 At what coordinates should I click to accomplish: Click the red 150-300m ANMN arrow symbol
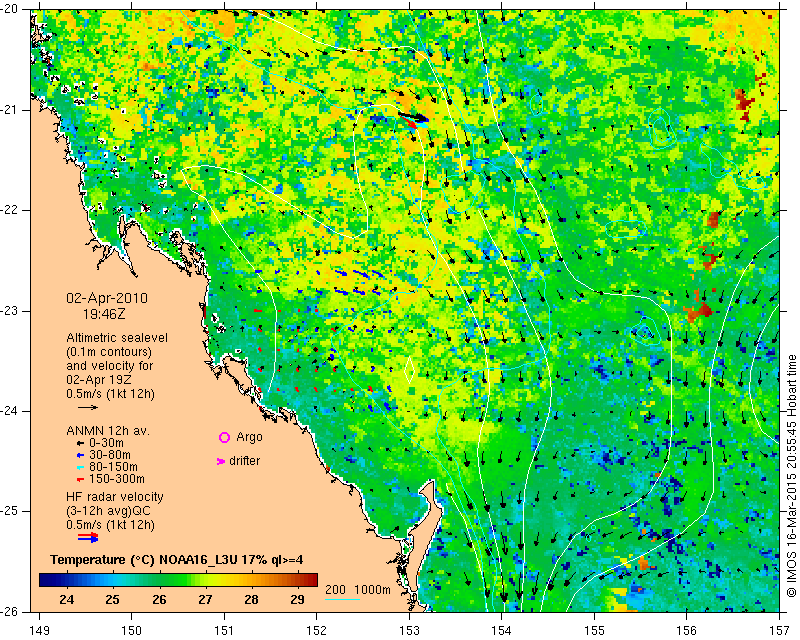[x=80, y=479]
